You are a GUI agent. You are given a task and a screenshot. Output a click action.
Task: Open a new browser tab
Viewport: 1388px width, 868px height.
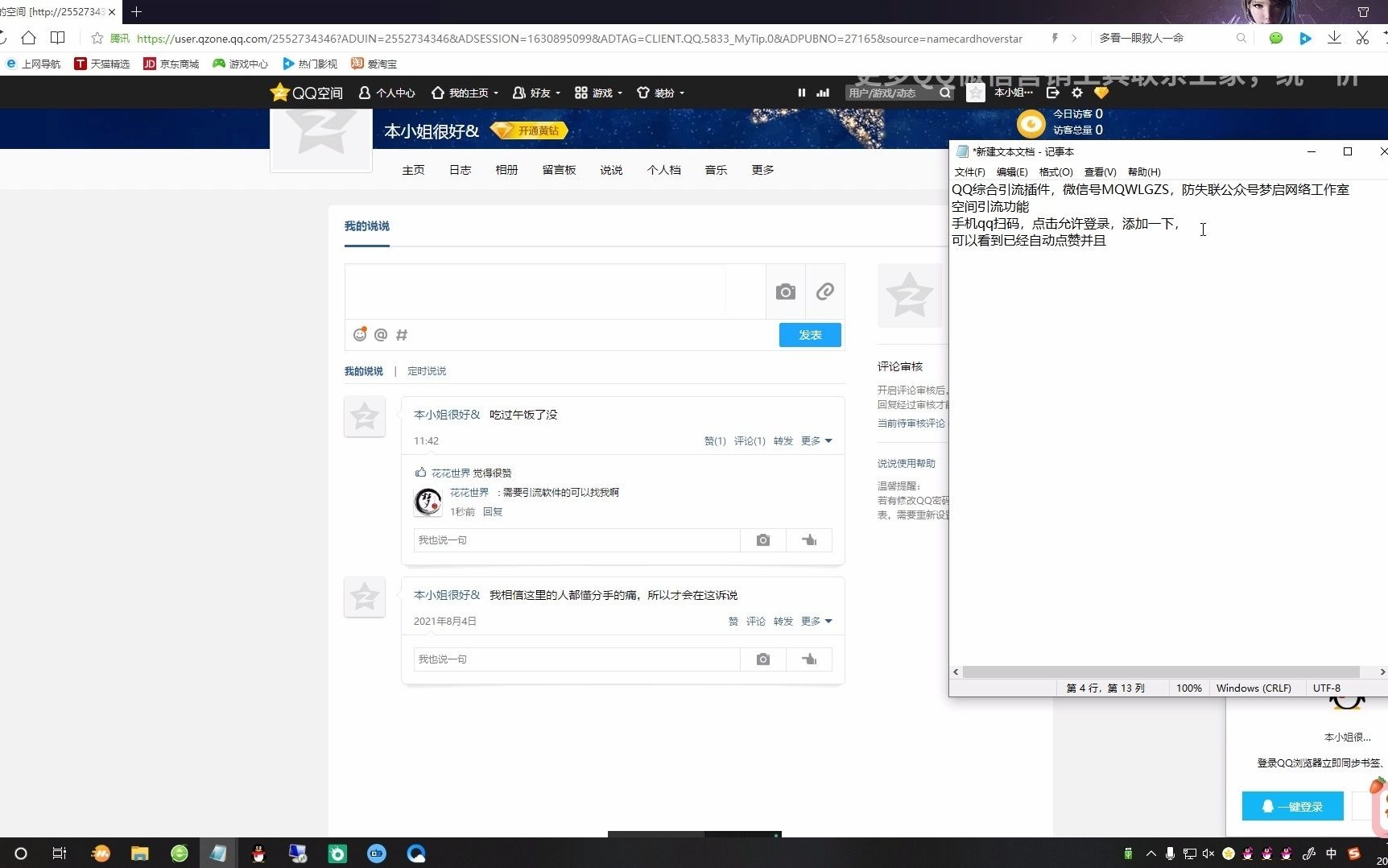(x=136, y=11)
